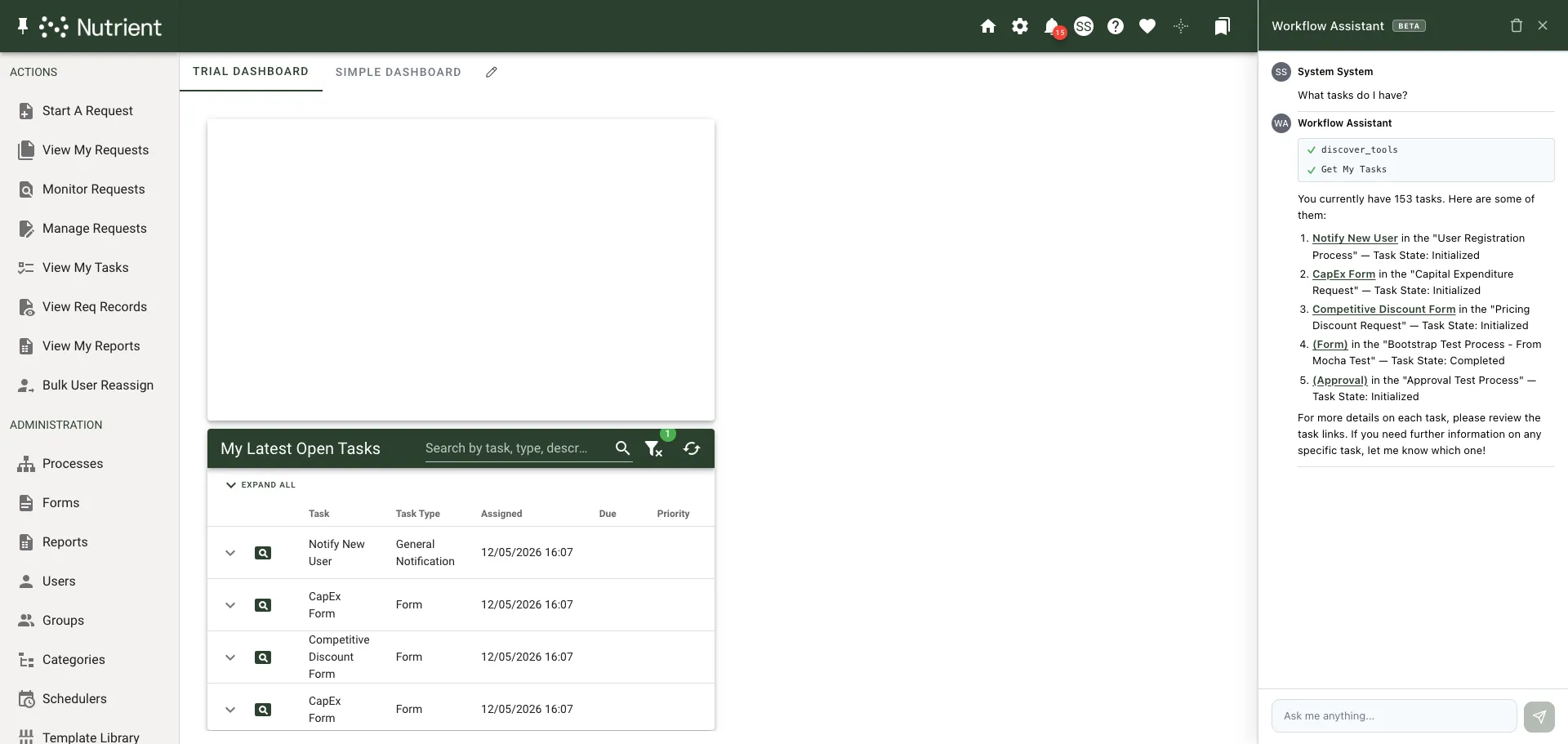This screenshot has height=744, width=1568.
Task: Open Template Library
Action: (89, 735)
